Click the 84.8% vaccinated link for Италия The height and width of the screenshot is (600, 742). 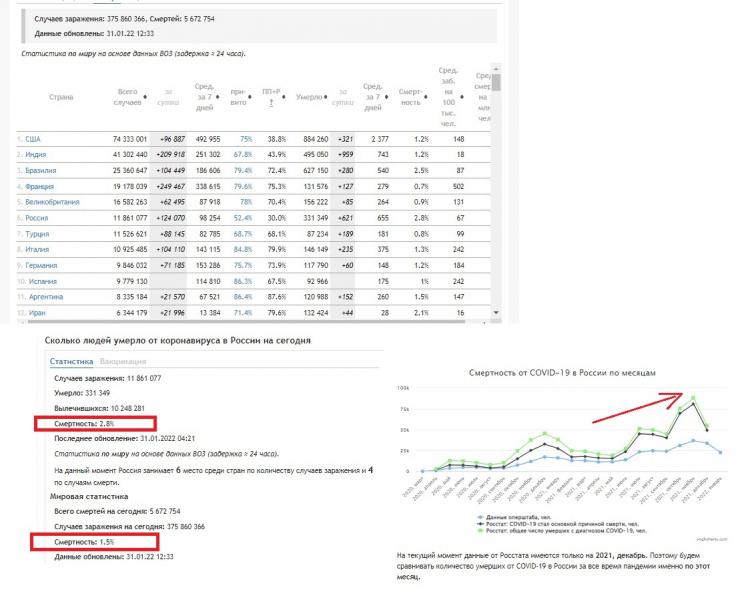click(243, 249)
